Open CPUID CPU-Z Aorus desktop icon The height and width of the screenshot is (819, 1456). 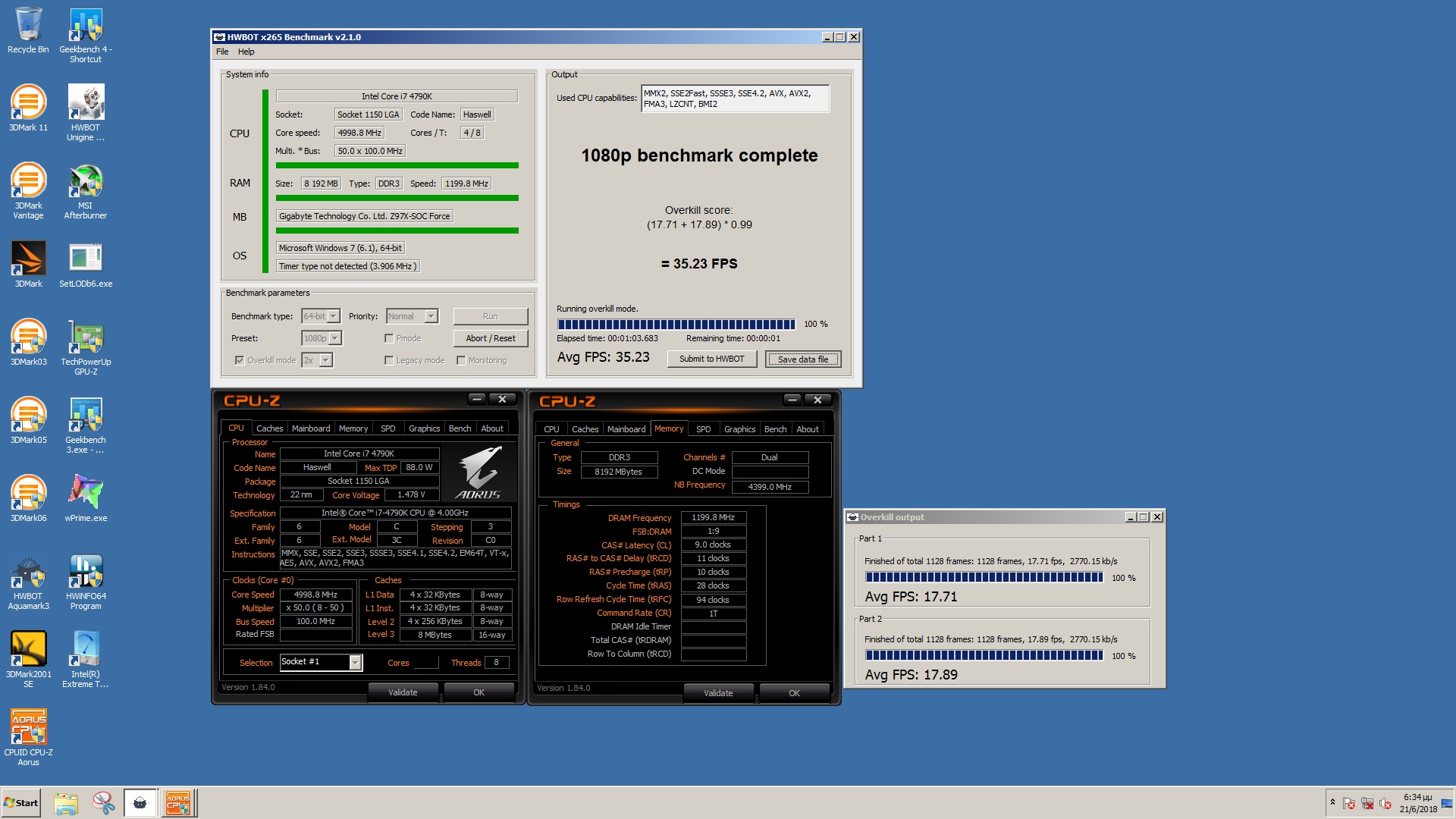click(x=28, y=737)
